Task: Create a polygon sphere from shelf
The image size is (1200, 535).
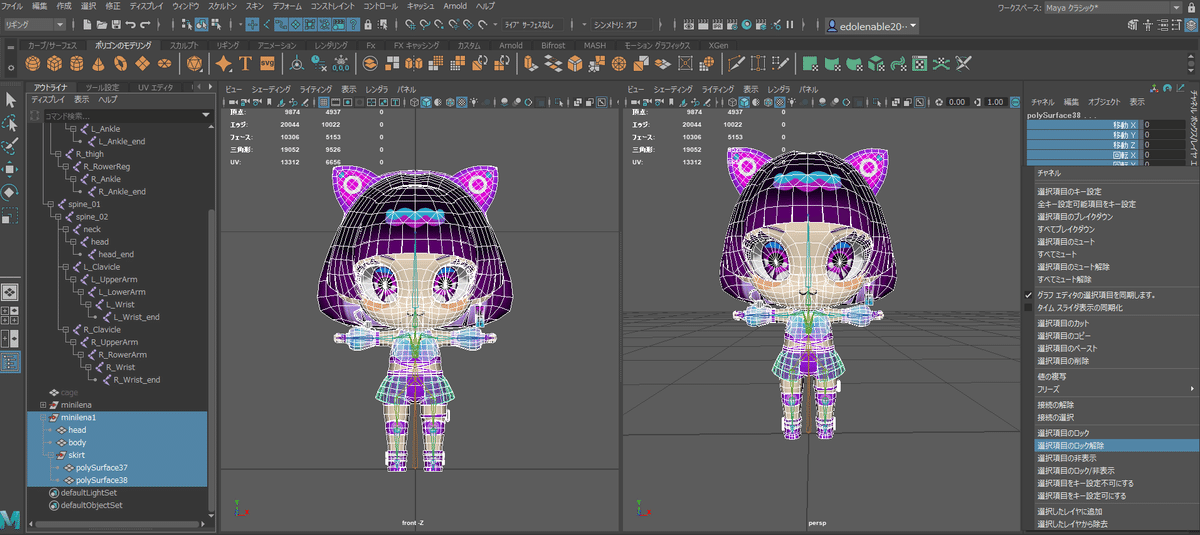Action: [33, 64]
